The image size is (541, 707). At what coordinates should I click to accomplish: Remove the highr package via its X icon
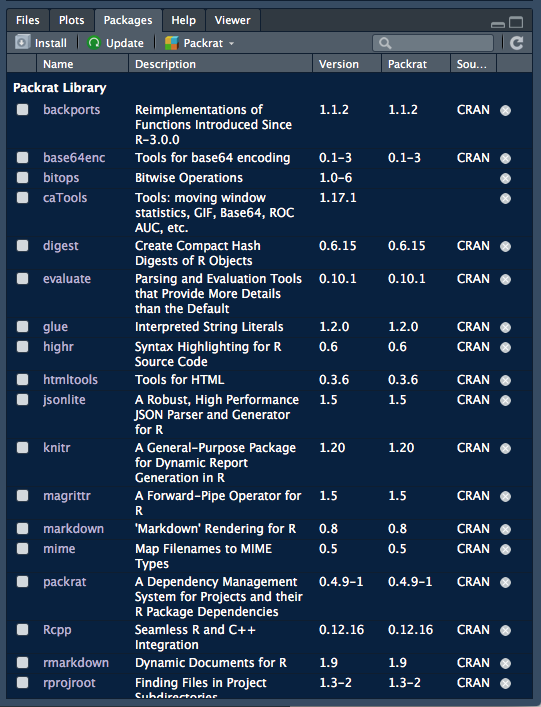[x=505, y=347]
